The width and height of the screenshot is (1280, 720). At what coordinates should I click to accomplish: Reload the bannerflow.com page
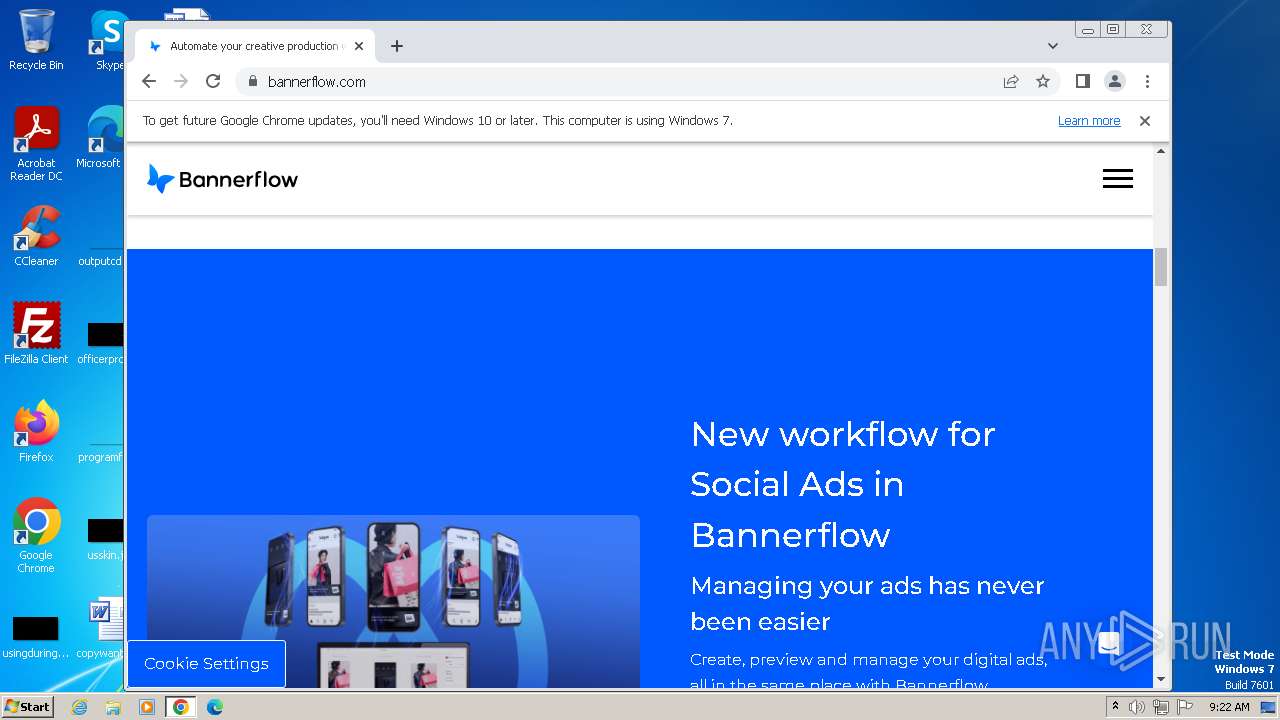point(213,82)
